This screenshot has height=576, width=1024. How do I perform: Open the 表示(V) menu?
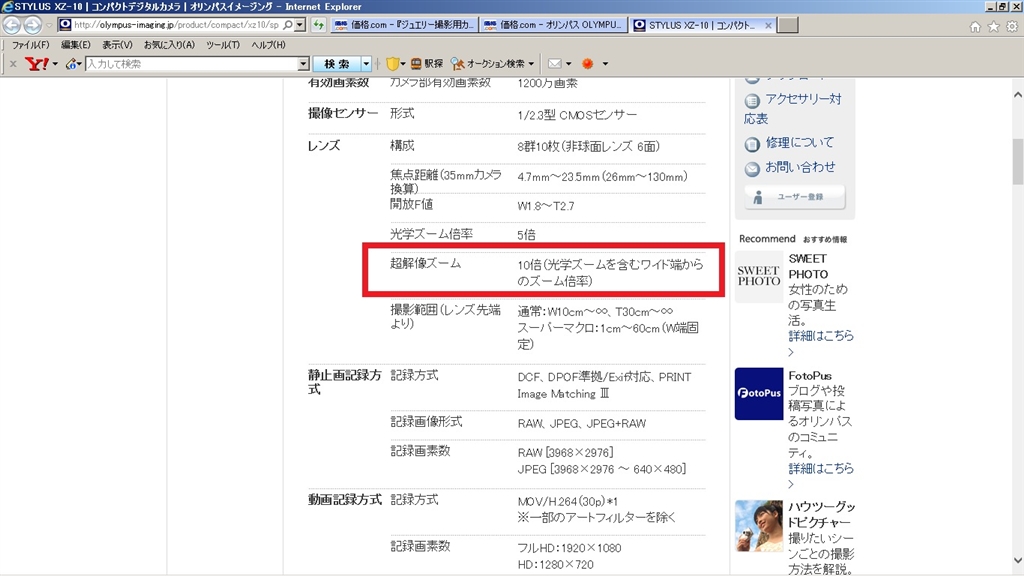point(117,45)
